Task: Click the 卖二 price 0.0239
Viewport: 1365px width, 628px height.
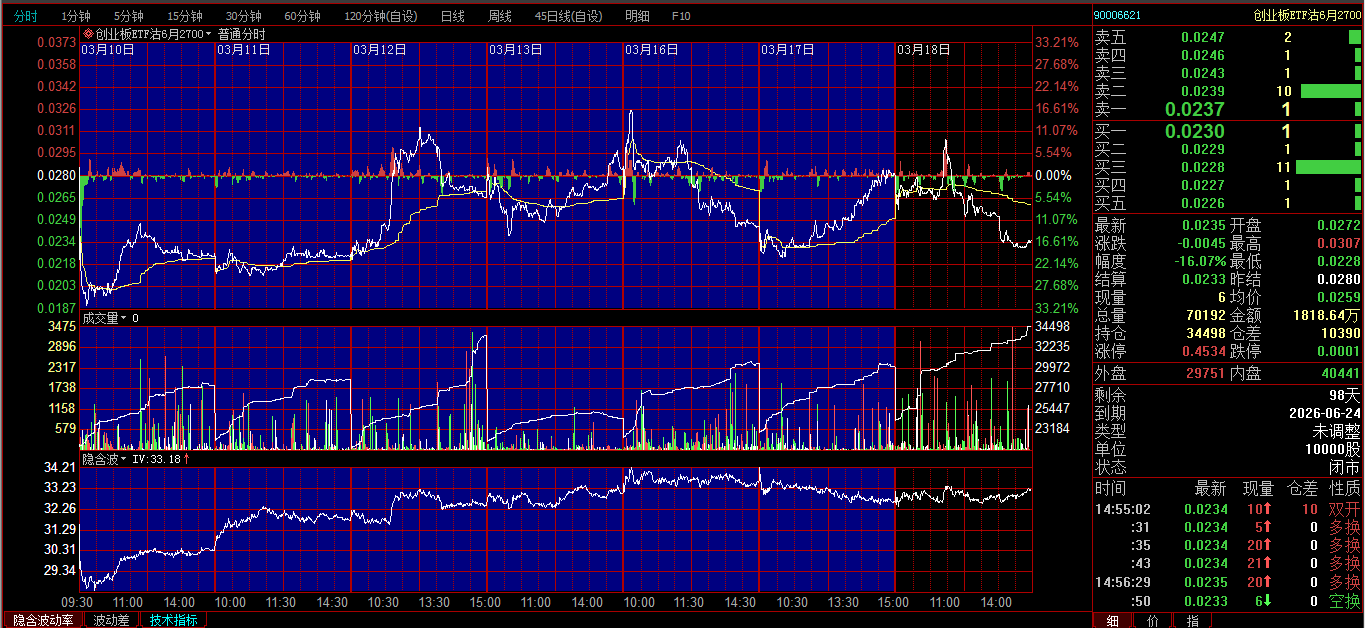Action: pos(1203,91)
